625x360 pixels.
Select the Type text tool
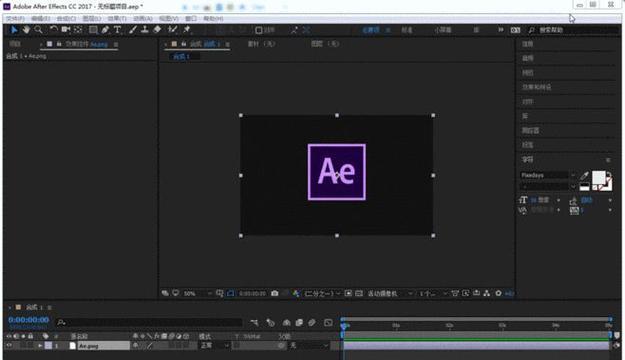(x=117, y=30)
